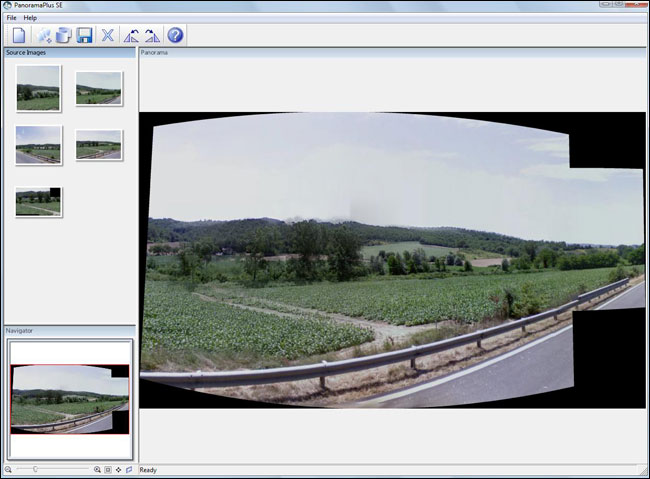Open the File menu

coord(11,18)
